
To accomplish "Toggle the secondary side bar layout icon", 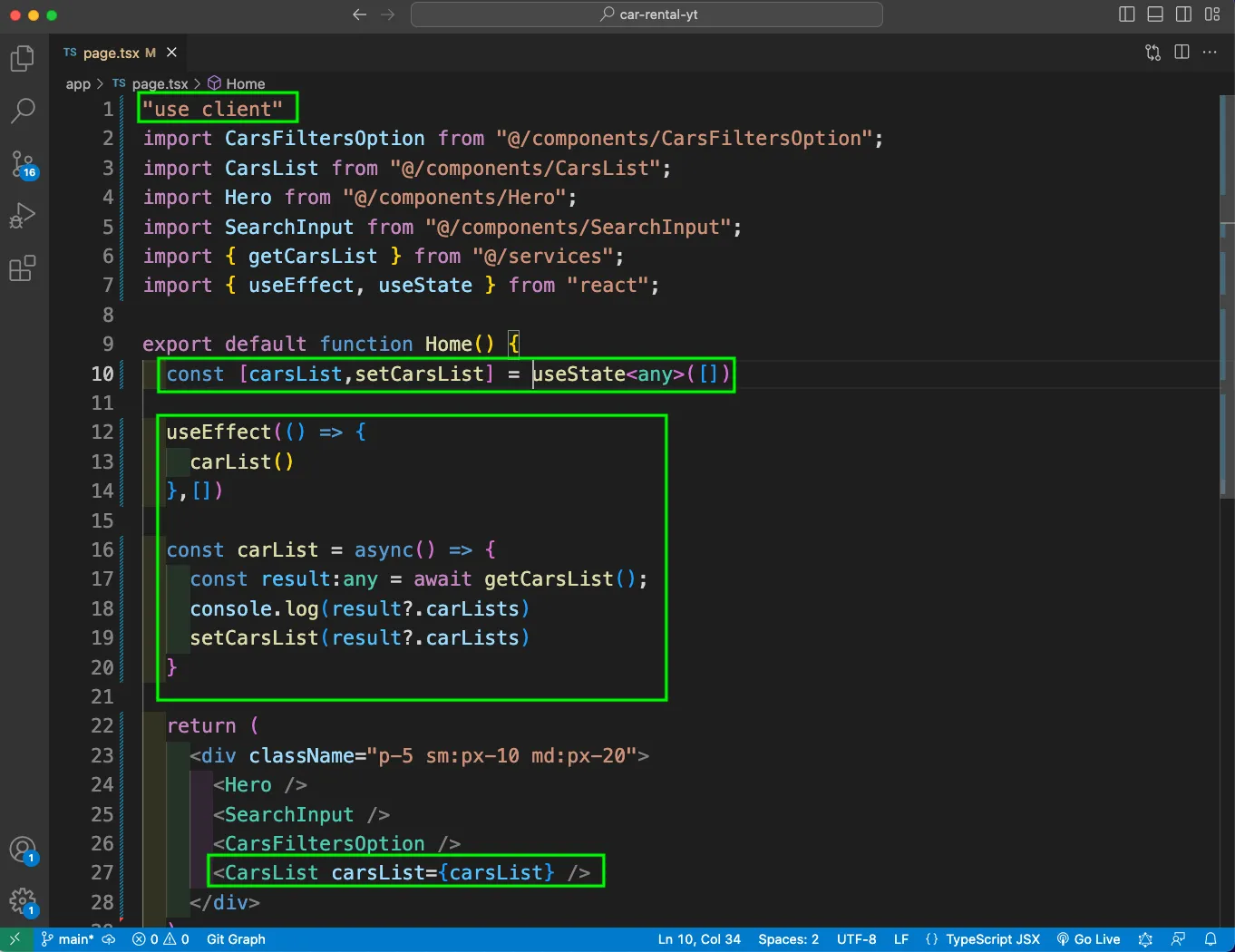I will point(1183,15).
